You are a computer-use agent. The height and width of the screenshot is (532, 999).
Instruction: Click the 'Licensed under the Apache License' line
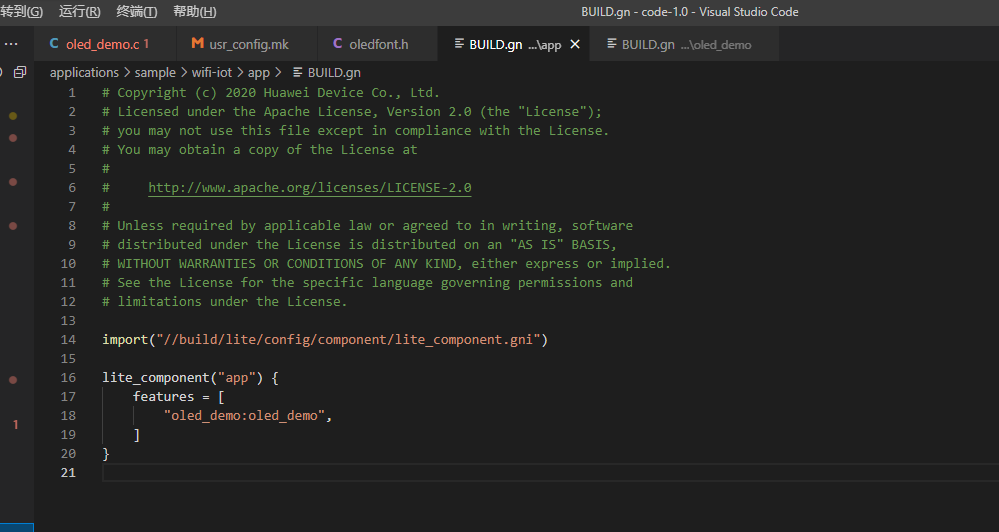point(352,111)
